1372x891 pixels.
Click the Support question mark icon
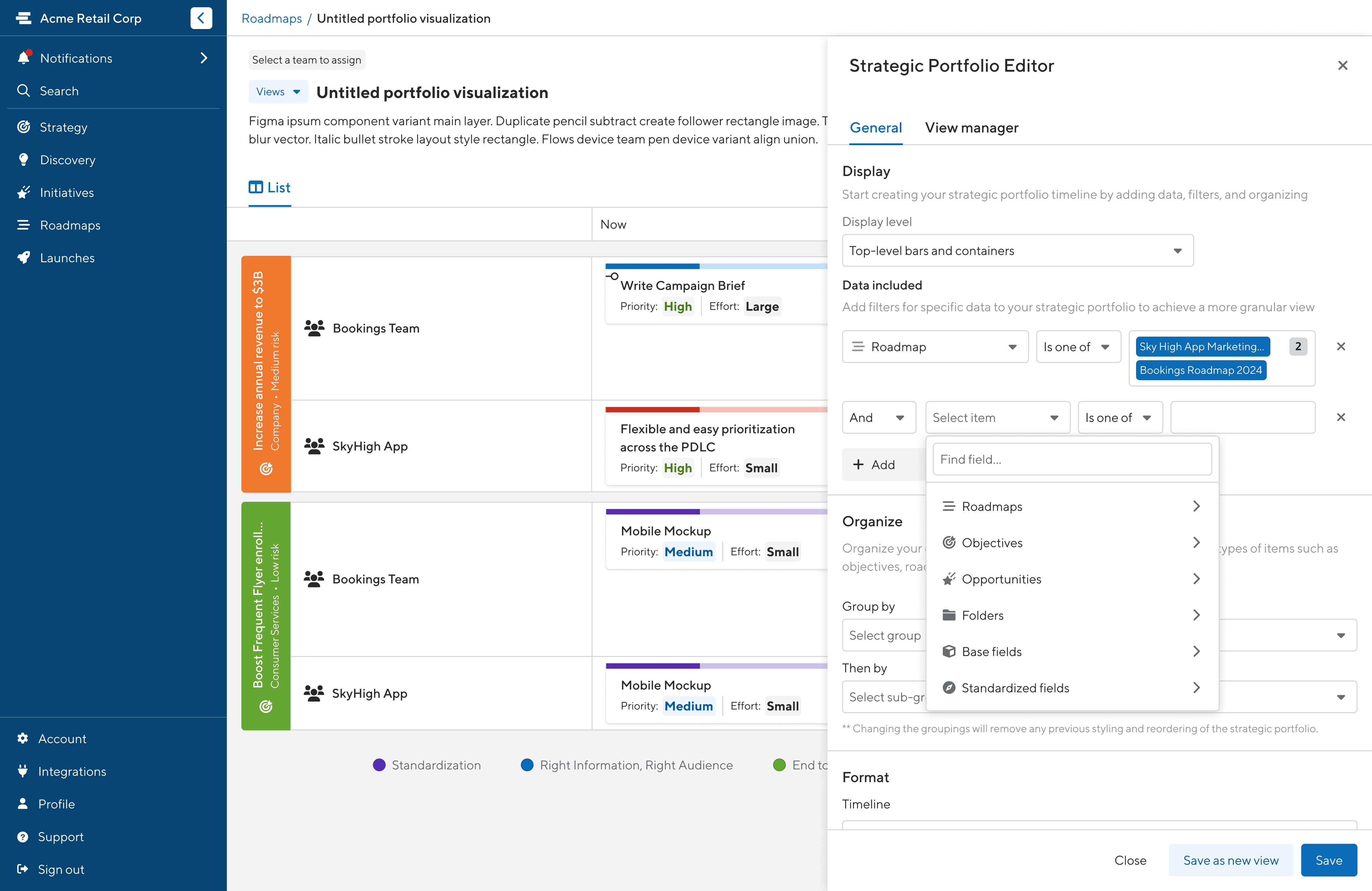point(22,837)
